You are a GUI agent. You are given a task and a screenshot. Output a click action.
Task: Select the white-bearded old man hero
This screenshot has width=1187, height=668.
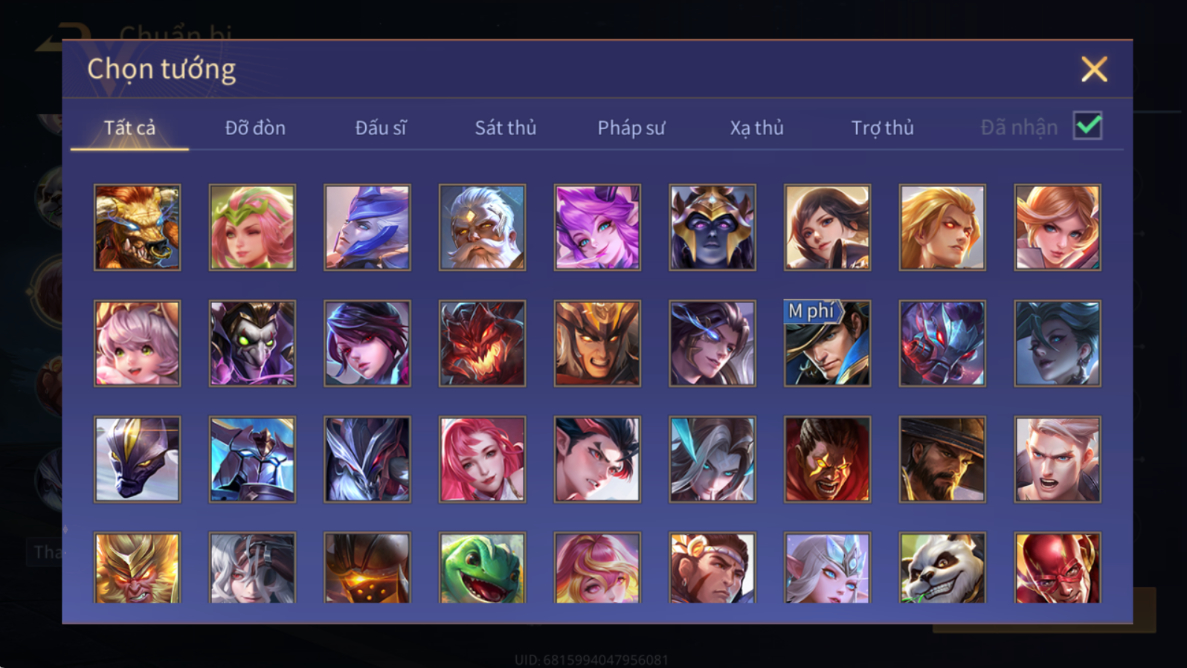point(482,227)
